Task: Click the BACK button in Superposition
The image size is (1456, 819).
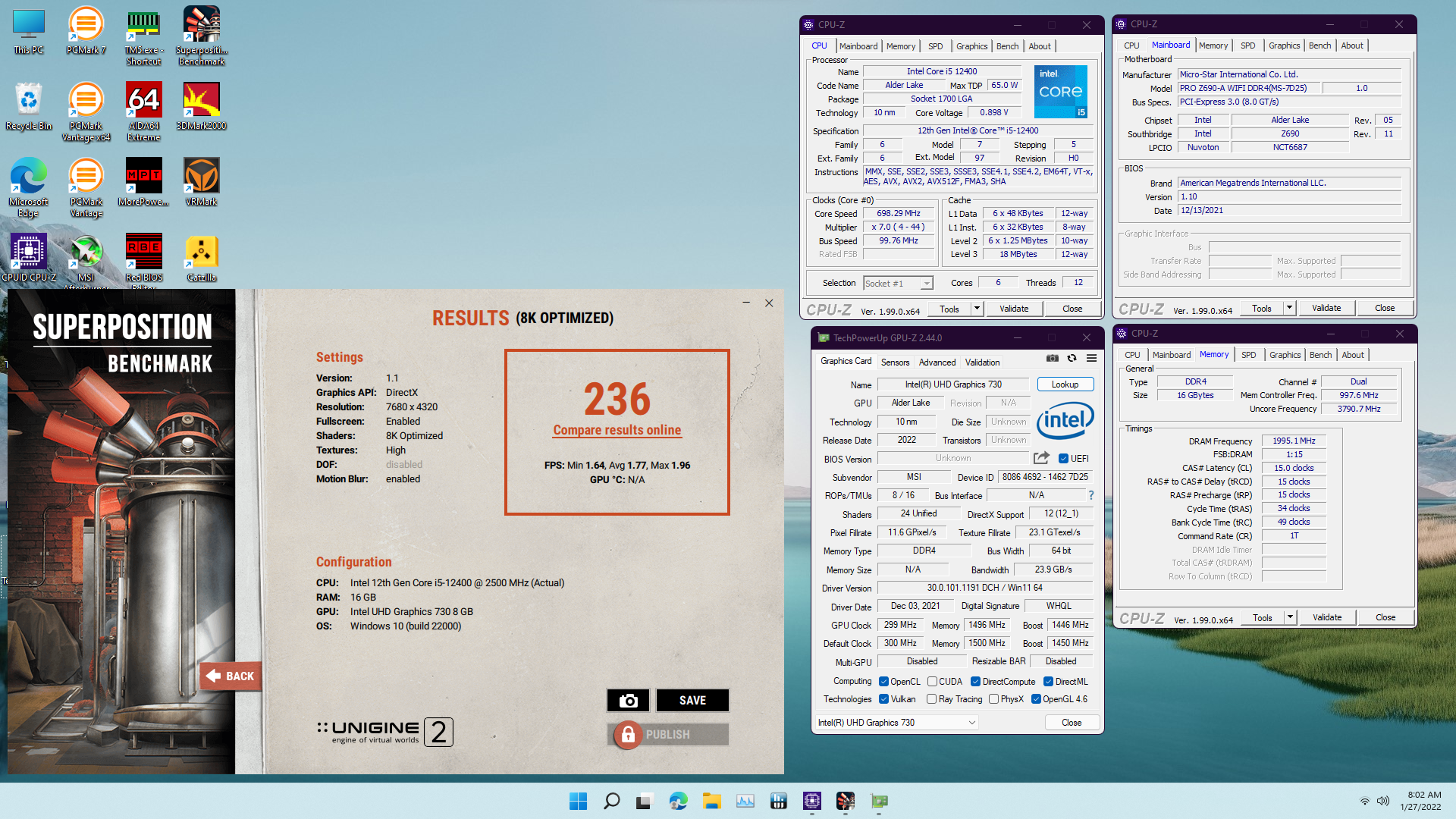Action: pyautogui.click(x=231, y=676)
